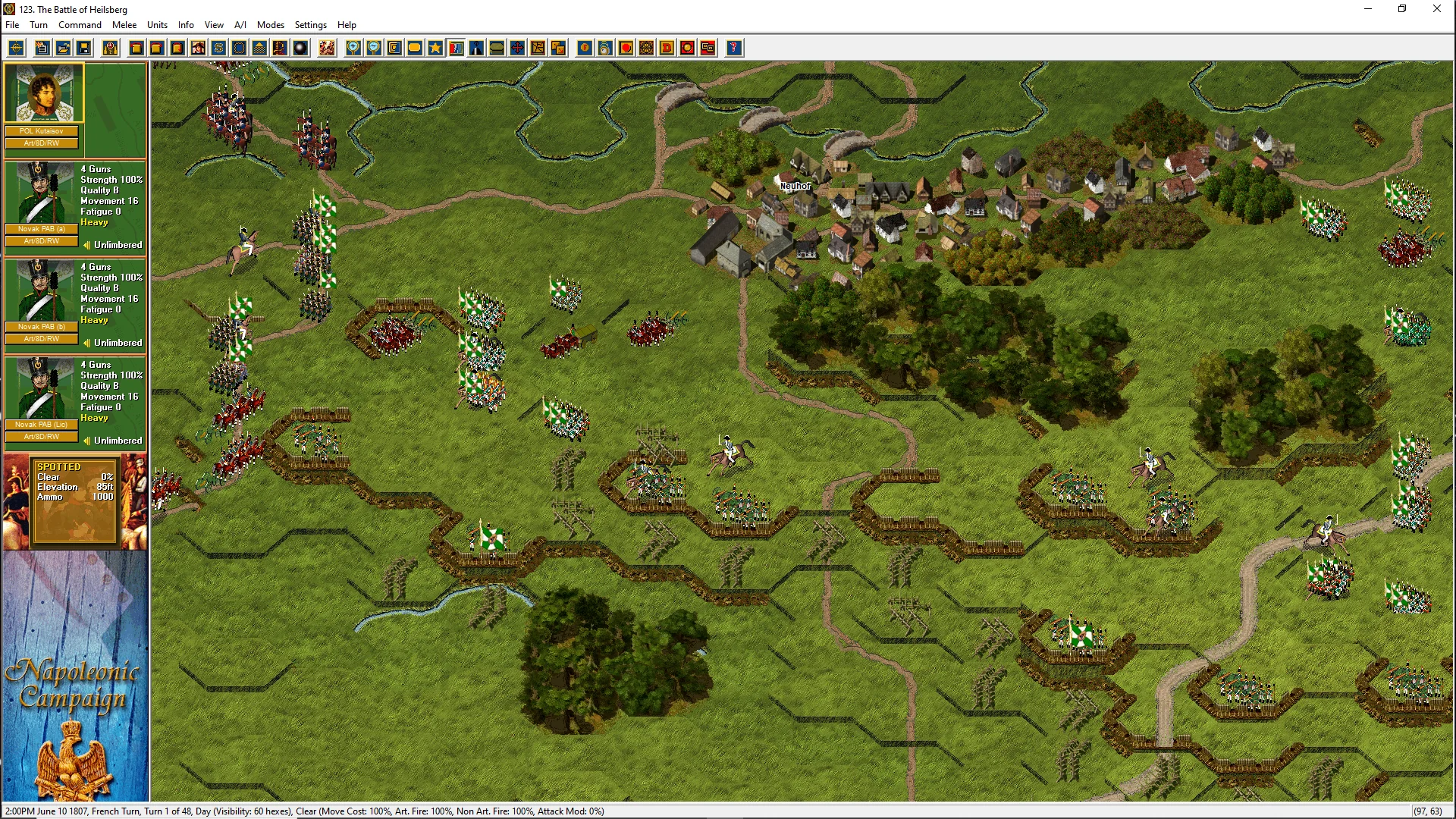Click the red question mark help icon

click(733, 49)
